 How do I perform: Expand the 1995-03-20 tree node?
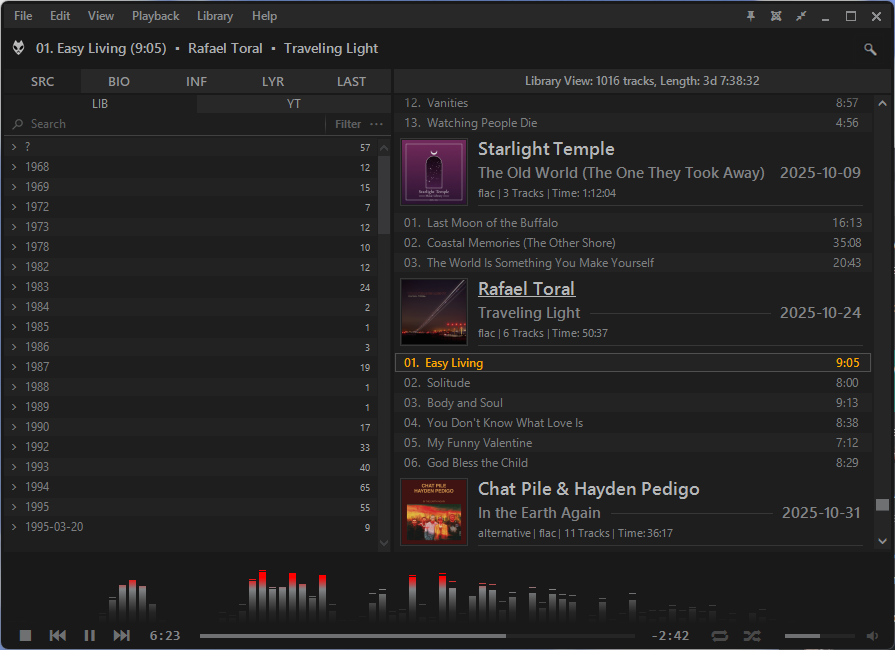[x=14, y=526]
